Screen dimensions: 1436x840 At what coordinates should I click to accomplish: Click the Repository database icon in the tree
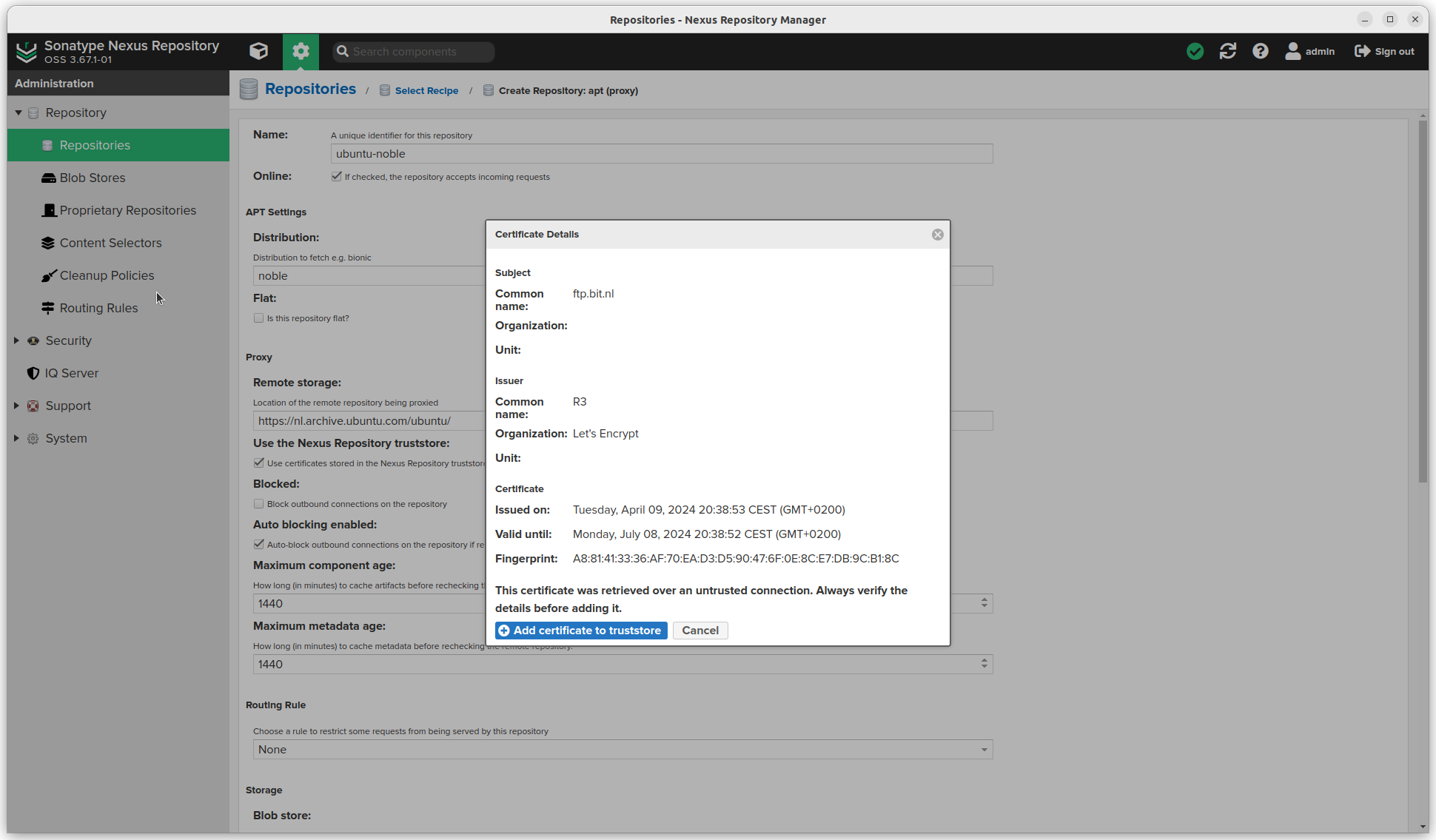tap(33, 112)
